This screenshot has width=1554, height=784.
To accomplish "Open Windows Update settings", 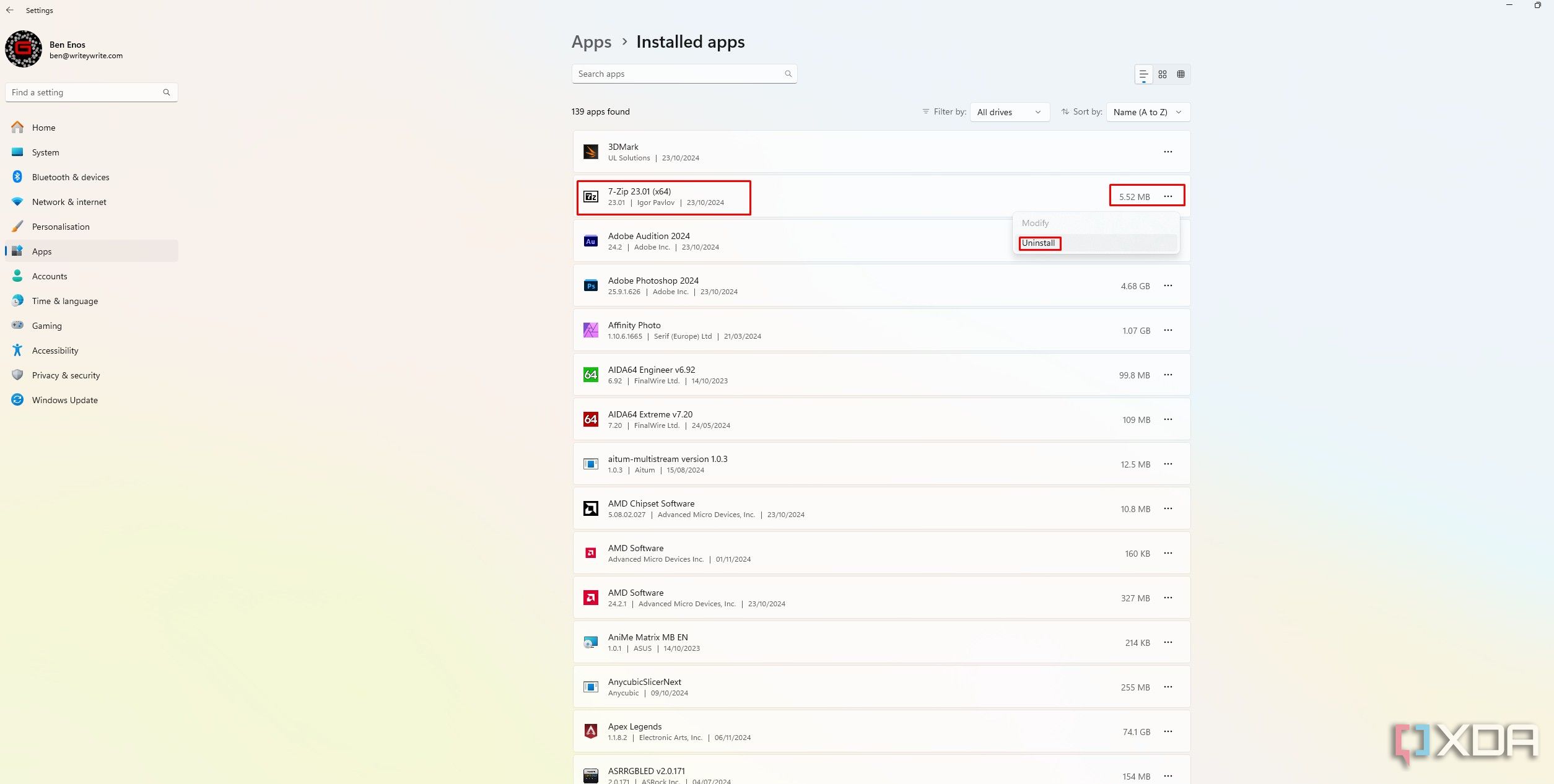I will point(92,400).
